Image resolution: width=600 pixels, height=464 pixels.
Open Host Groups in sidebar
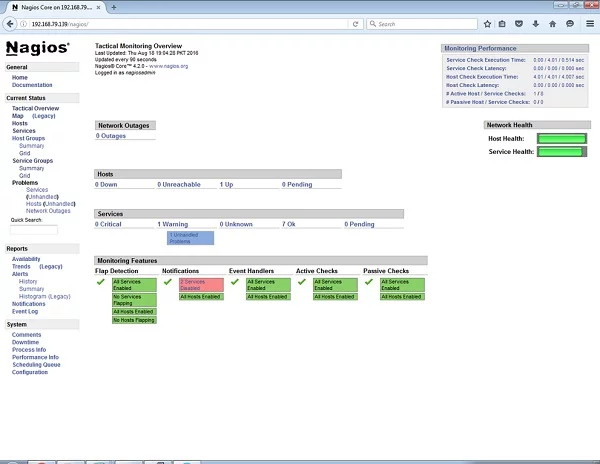pos(28,138)
